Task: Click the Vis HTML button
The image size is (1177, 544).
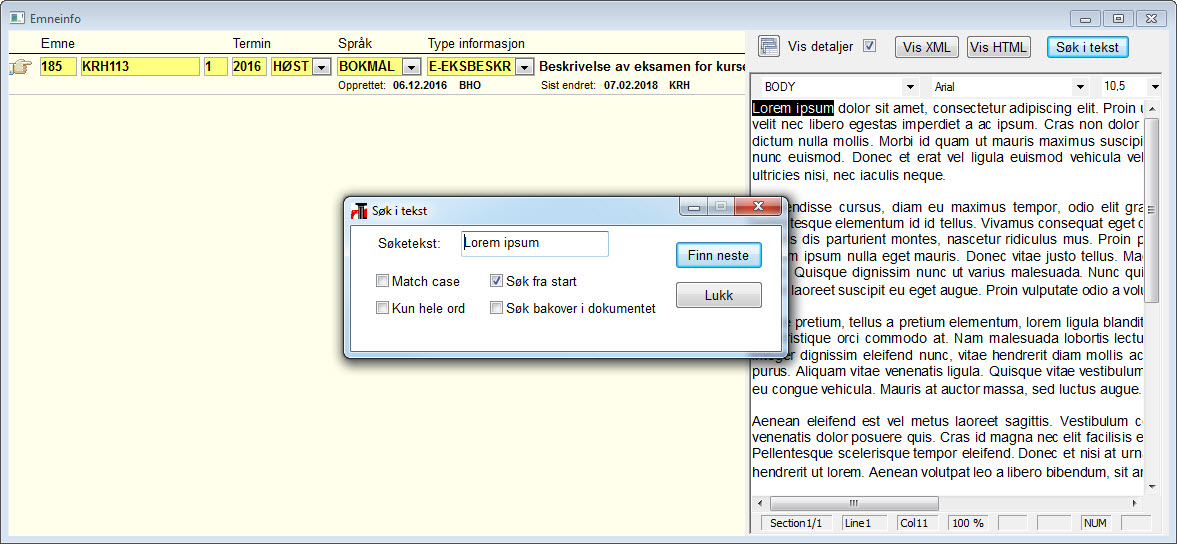Action: [998, 47]
